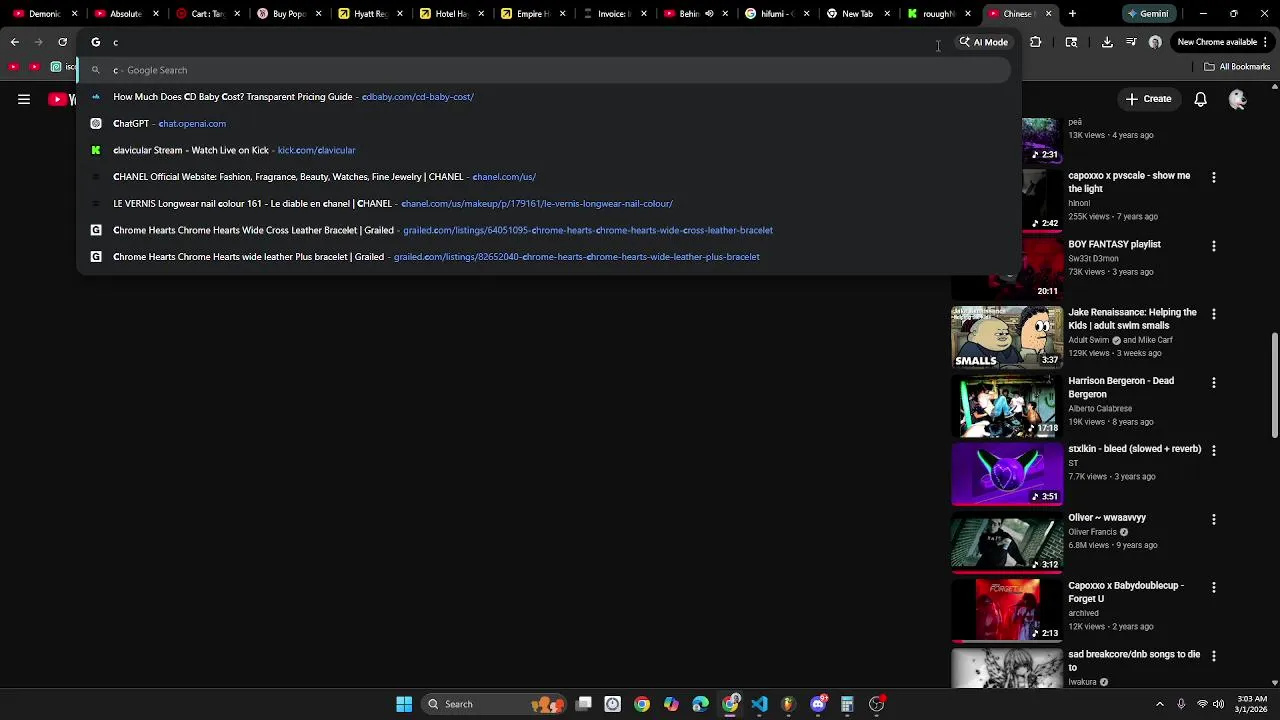The width and height of the screenshot is (1280, 720).
Task: Open options menu for sad breakcore video
Action: pos(1214,656)
